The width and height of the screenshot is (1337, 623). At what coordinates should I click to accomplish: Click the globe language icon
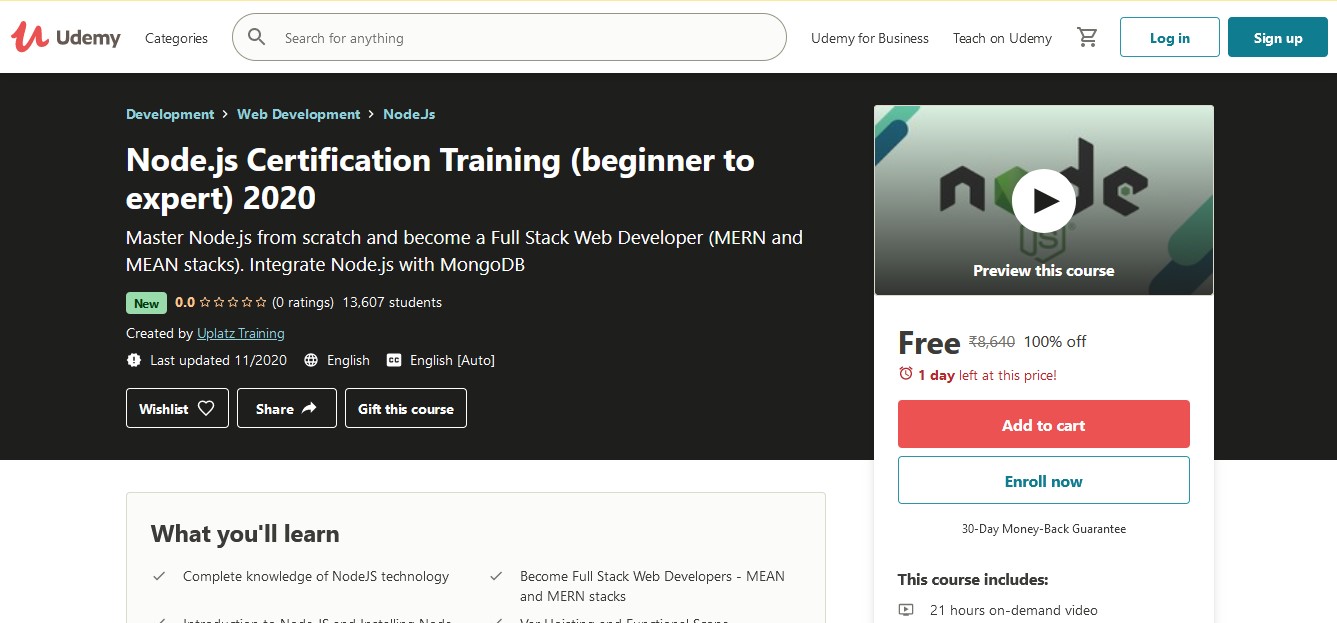pos(311,360)
